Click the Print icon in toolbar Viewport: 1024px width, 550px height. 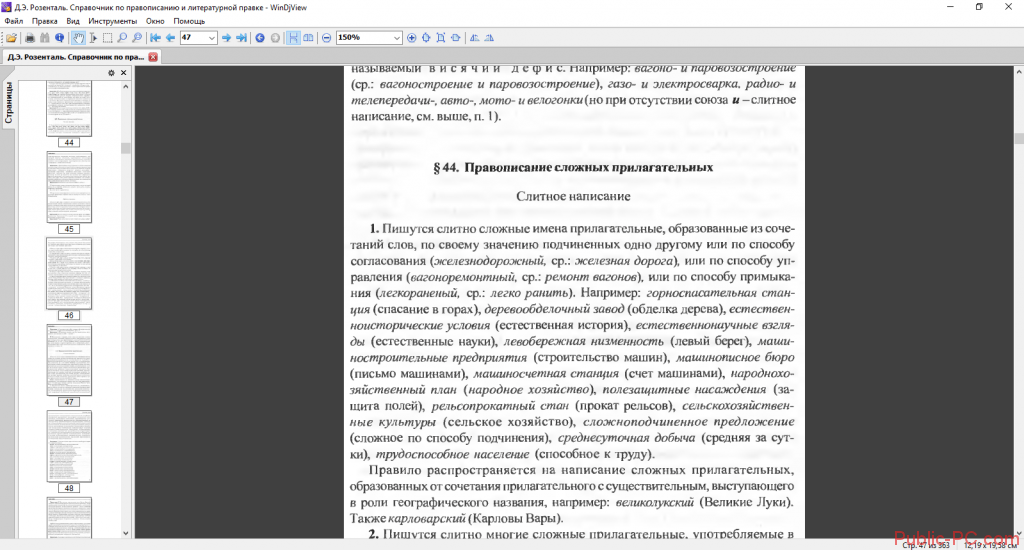click(29, 38)
